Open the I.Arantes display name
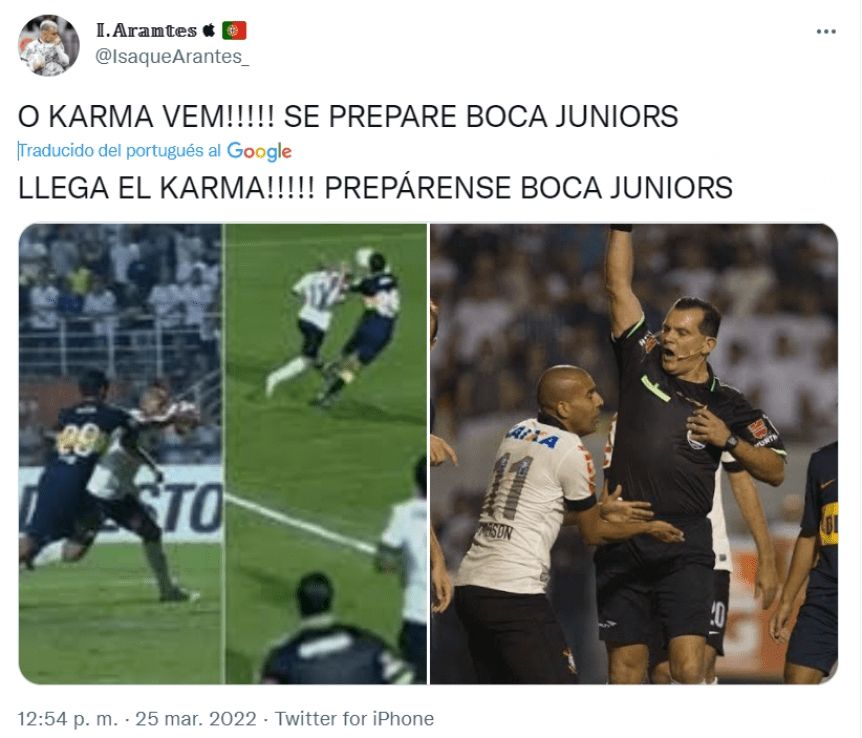The width and height of the screenshot is (862, 738). [146, 30]
